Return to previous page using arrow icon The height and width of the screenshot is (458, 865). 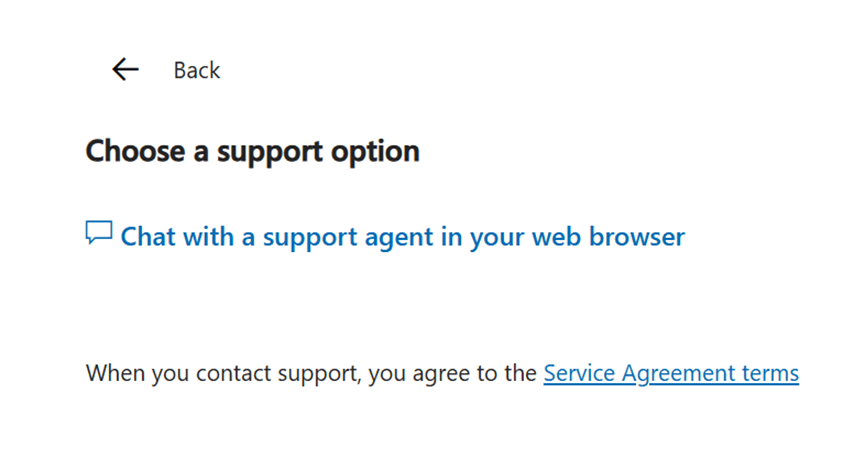[125, 70]
